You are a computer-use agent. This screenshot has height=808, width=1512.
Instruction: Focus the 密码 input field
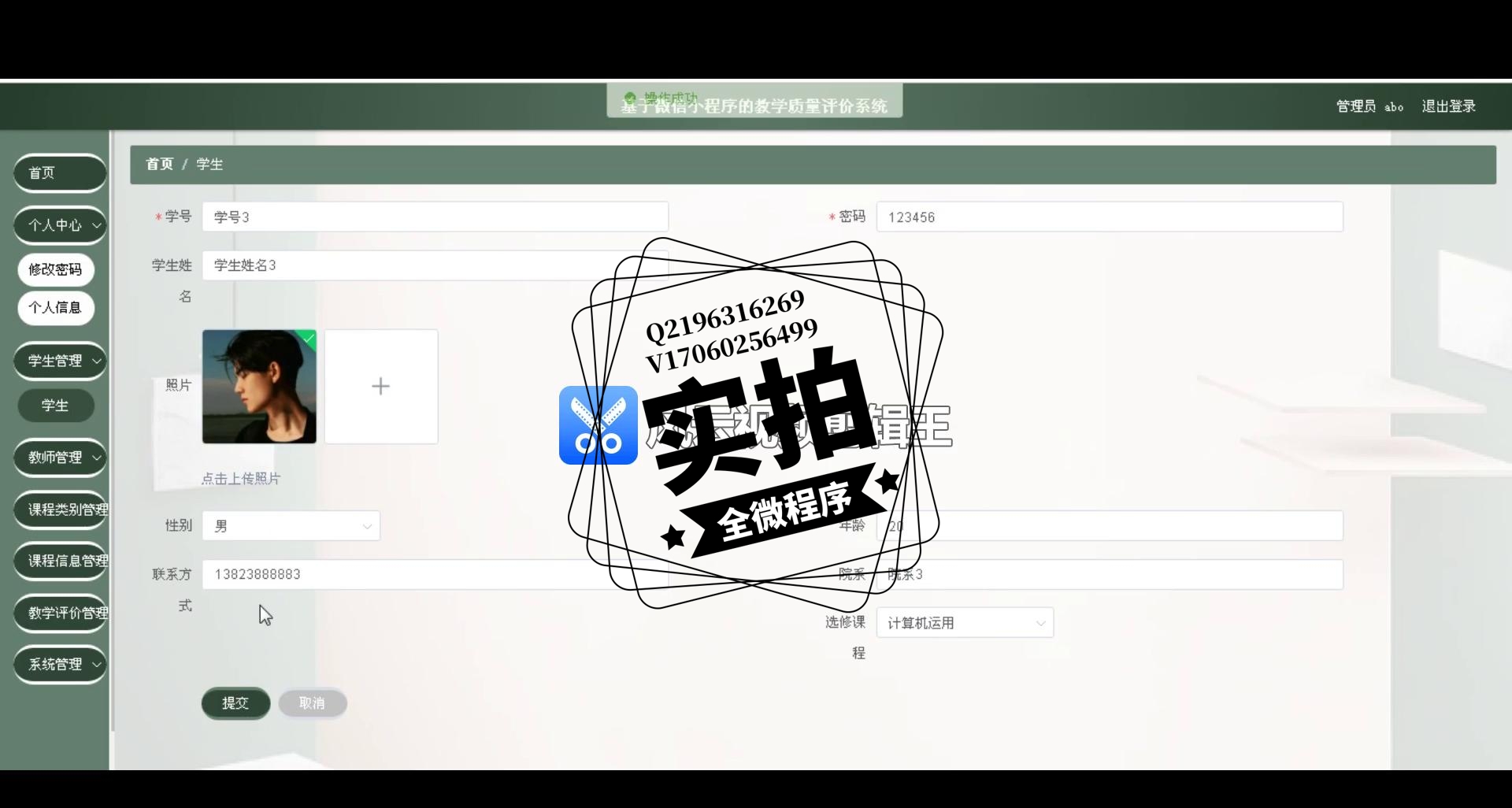coord(1109,217)
